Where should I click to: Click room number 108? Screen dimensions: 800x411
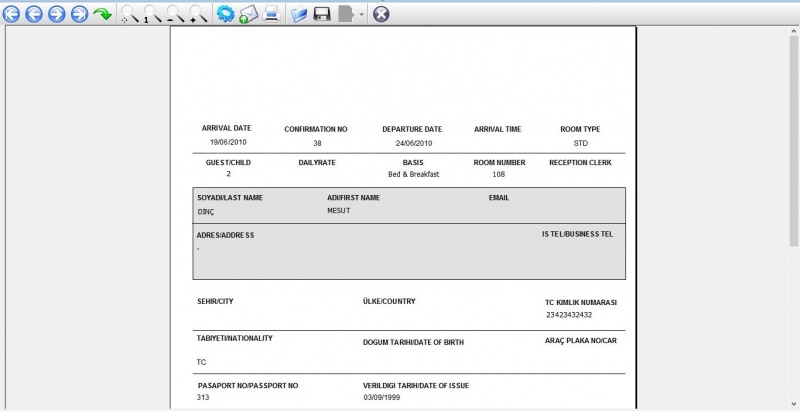499,174
